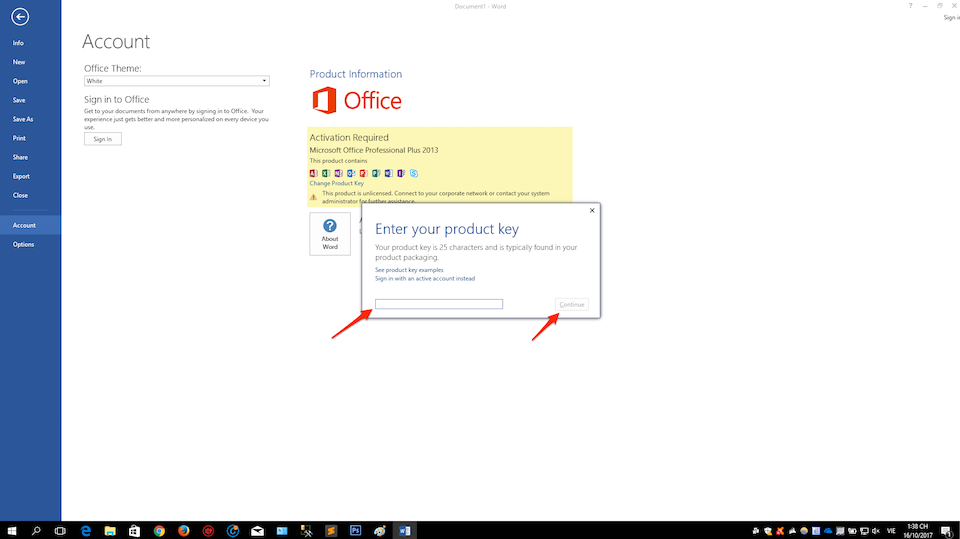Select Close in the sidebar

pos(20,195)
